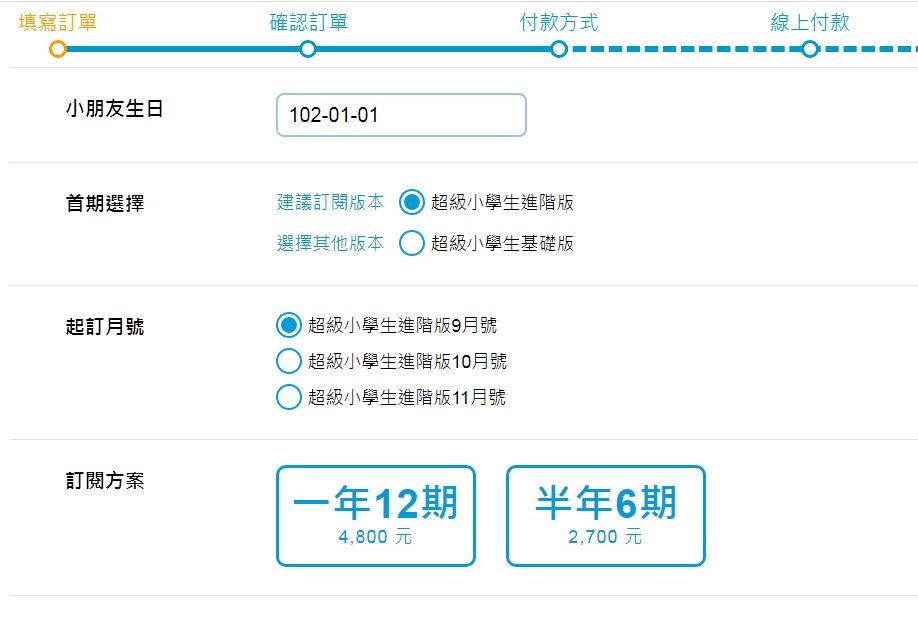Select 超級小學生基礎版 radio button
Viewport: 918px width, 621px height.
(x=412, y=243)
